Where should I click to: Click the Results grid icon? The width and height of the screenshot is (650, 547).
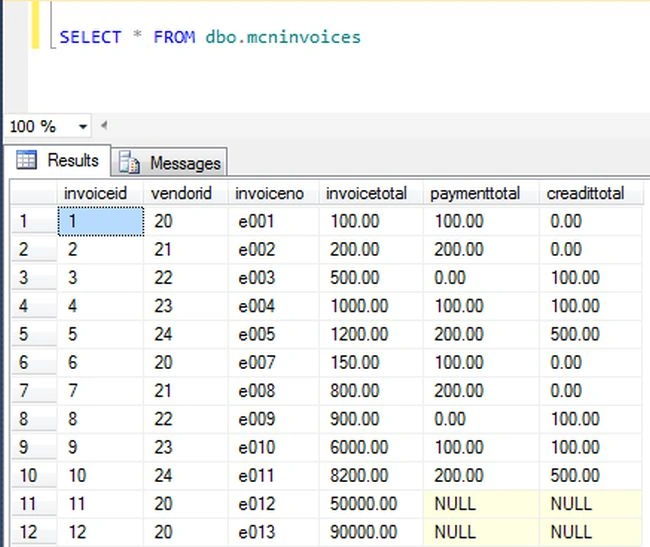click(27, 160)
